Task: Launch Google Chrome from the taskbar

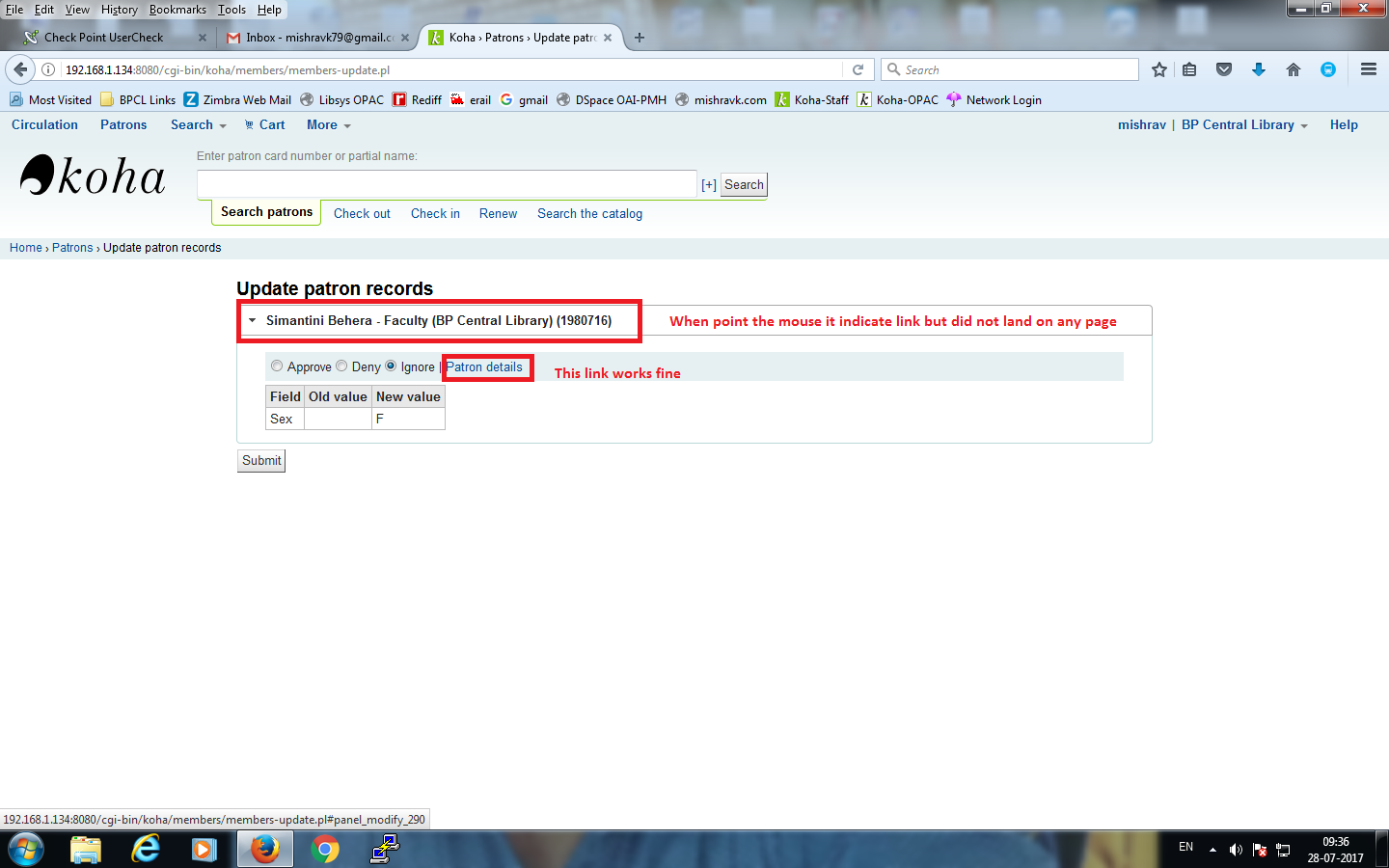Action: tap(325, 849)
